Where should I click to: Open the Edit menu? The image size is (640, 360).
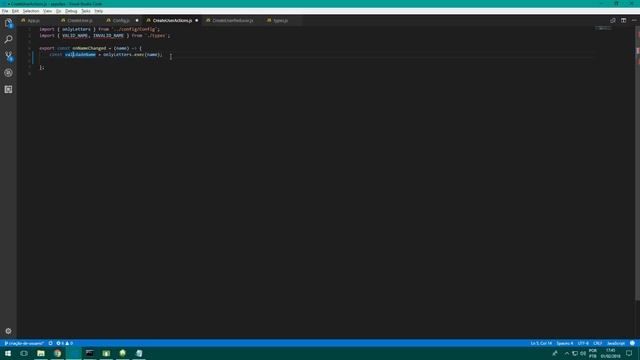(15, 11)
